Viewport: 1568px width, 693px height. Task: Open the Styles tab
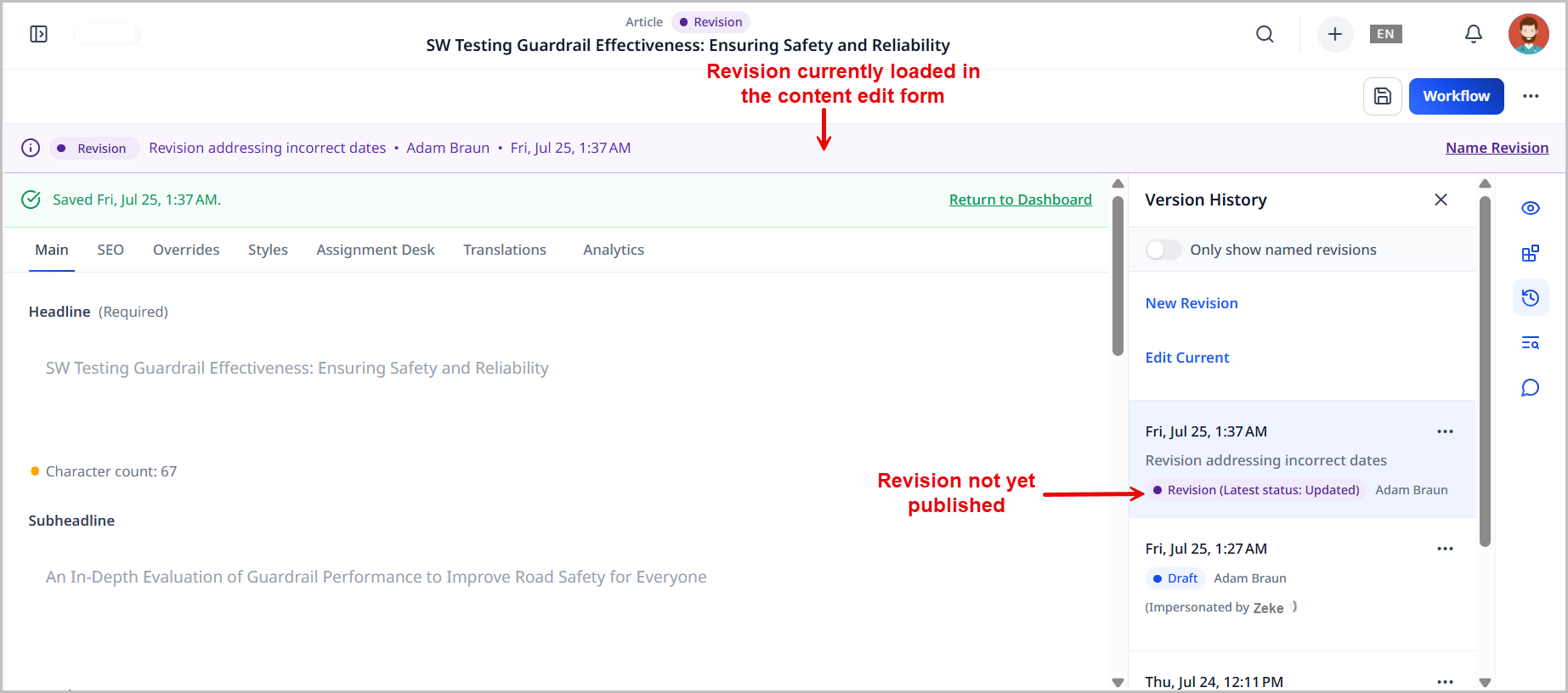coord(268,250)
